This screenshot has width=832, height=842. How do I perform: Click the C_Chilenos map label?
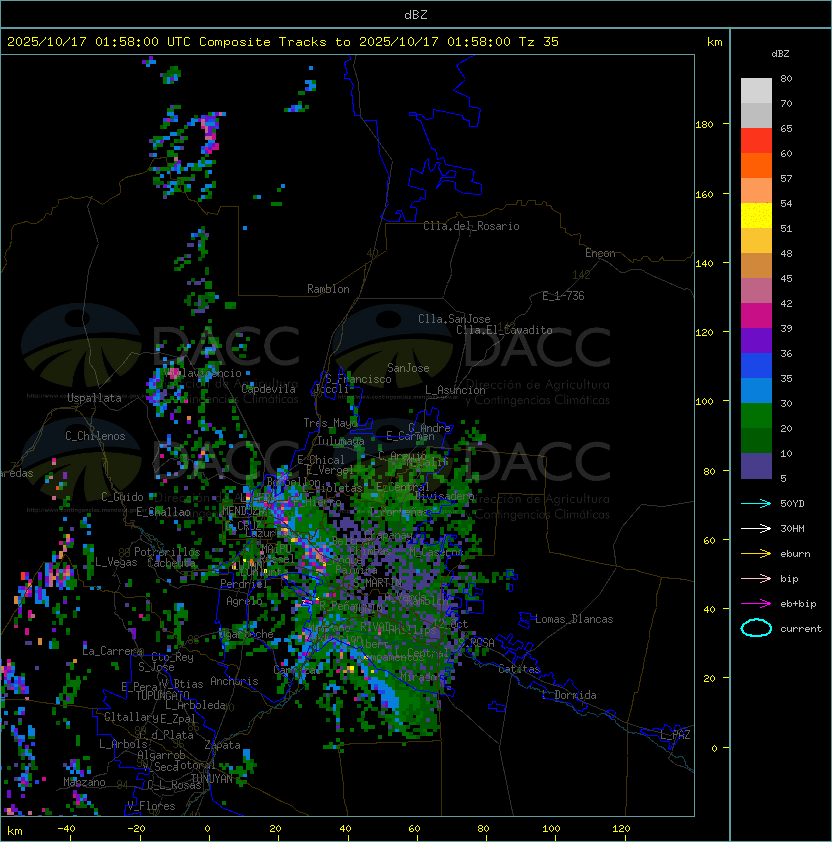[x=95, y=436]
